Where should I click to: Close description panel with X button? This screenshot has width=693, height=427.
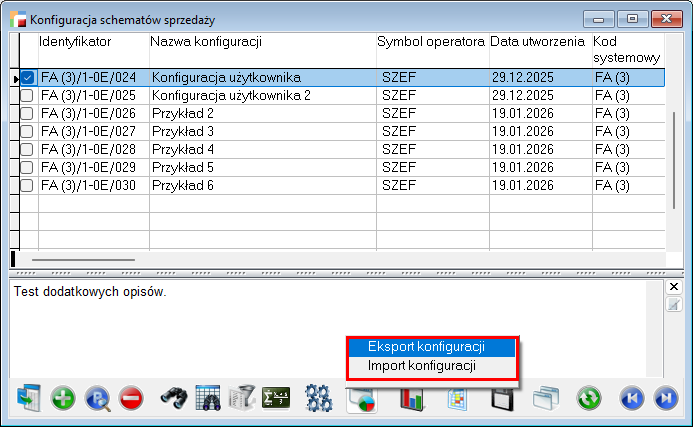coord(674,287)
